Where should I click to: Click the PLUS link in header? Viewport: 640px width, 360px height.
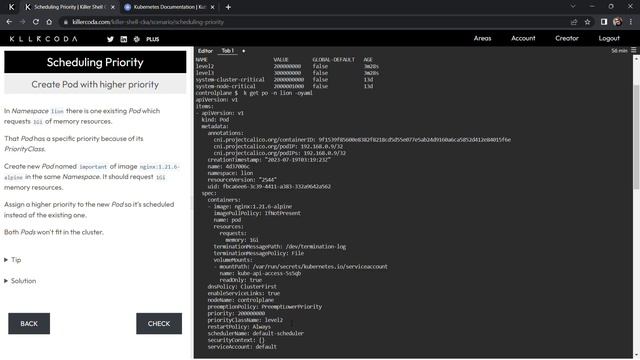pos(153,39)
